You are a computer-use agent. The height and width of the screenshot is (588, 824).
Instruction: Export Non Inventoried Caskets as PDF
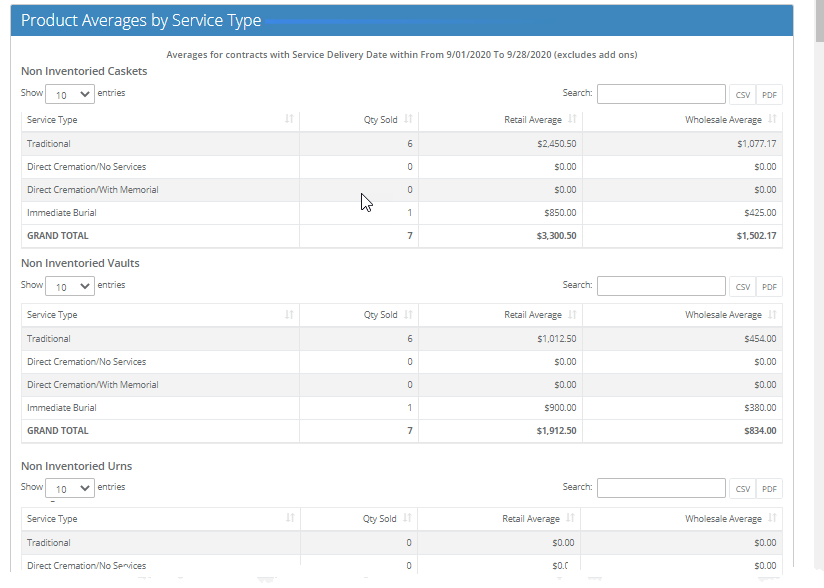click(x=769, y=93)
